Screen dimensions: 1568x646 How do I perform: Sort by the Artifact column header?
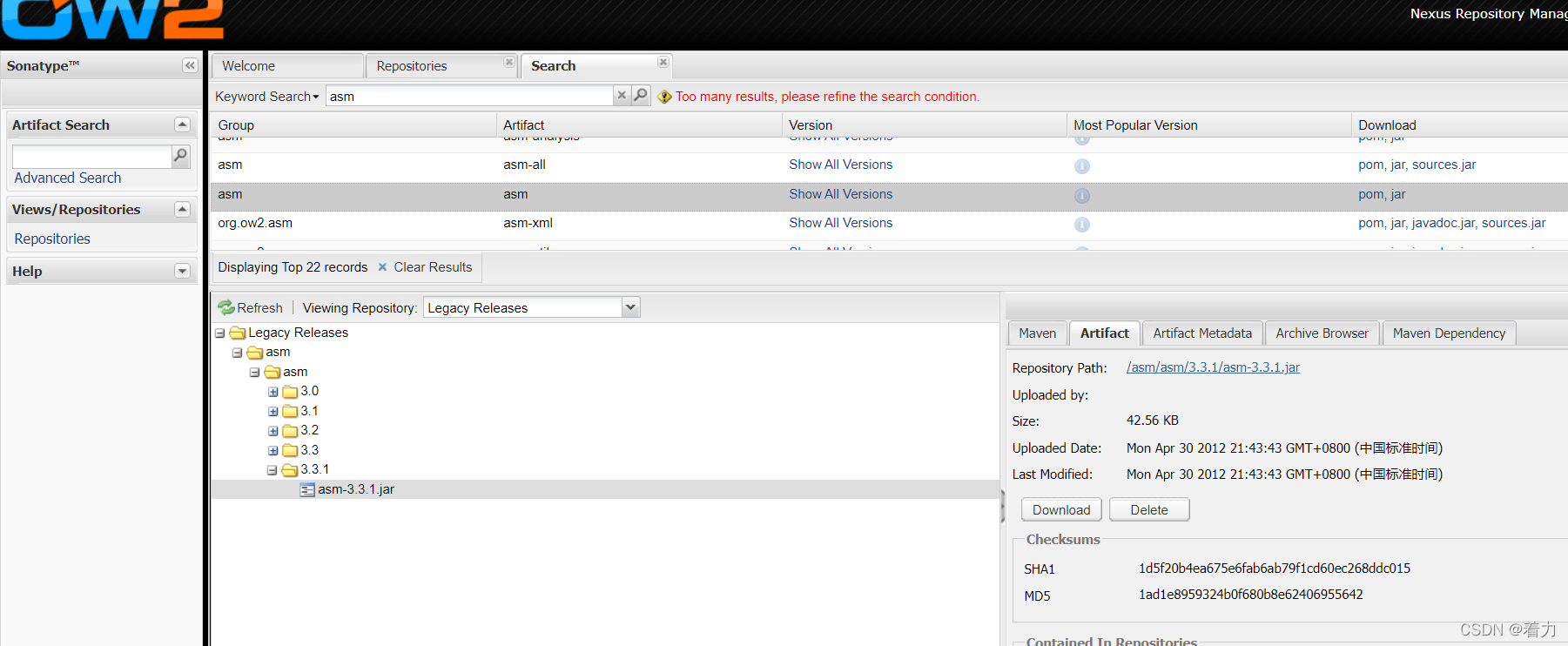pyautogui.click(x=638, y=124)
